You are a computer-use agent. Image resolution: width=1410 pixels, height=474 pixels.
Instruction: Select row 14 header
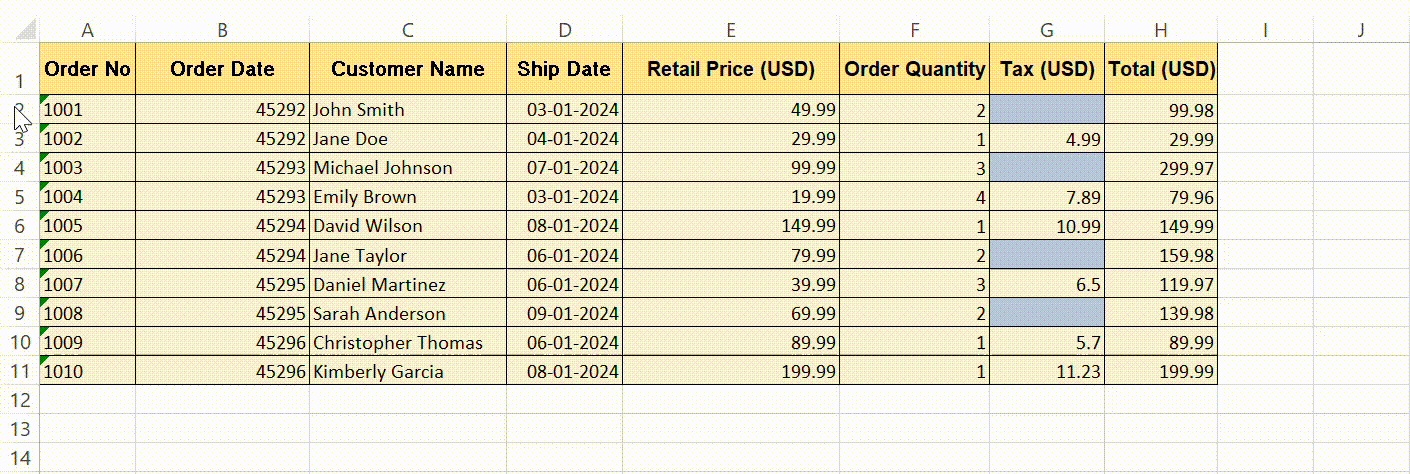(20, 459)
